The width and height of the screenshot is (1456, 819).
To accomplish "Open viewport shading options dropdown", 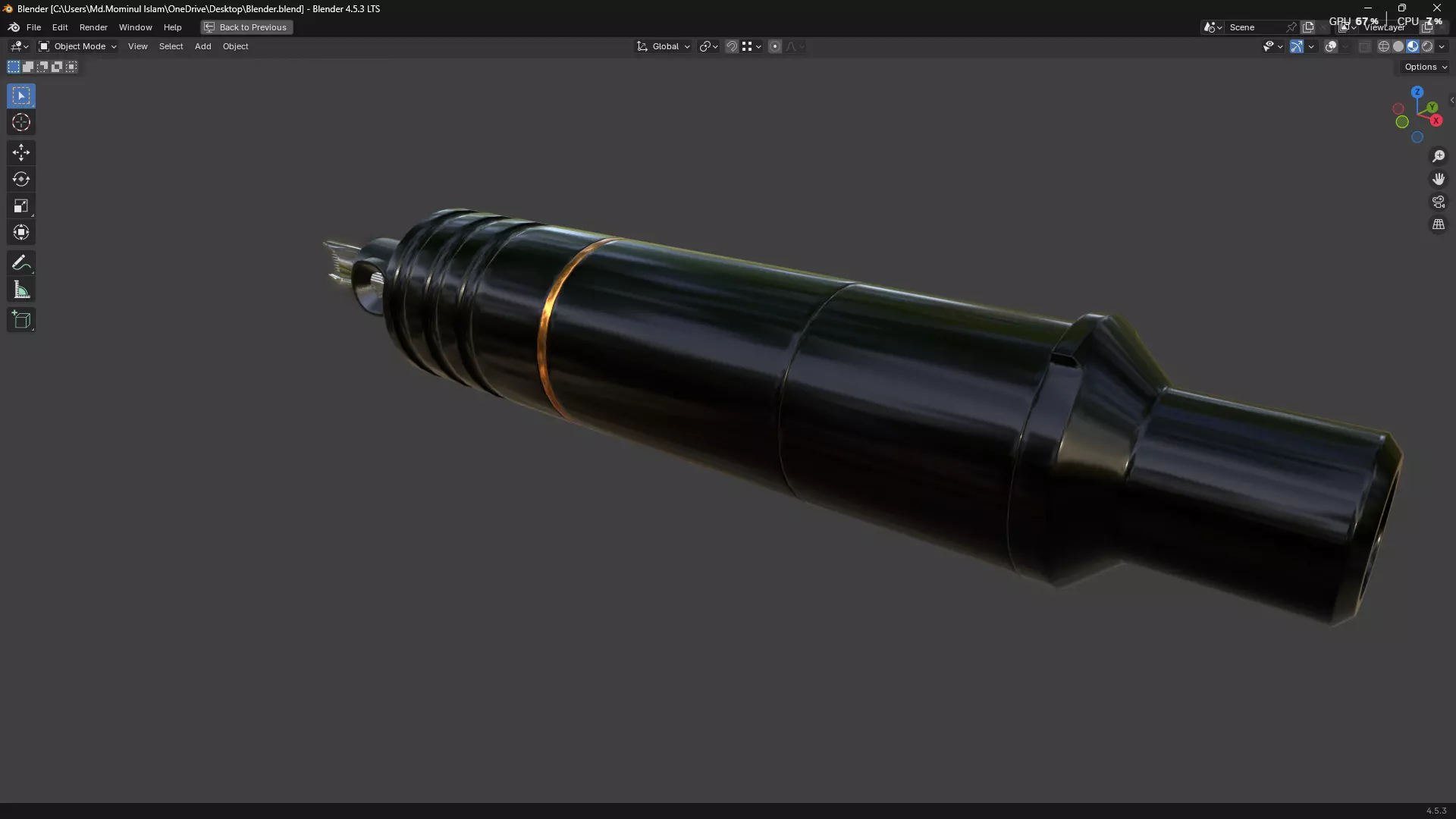I will (1442, 47).
